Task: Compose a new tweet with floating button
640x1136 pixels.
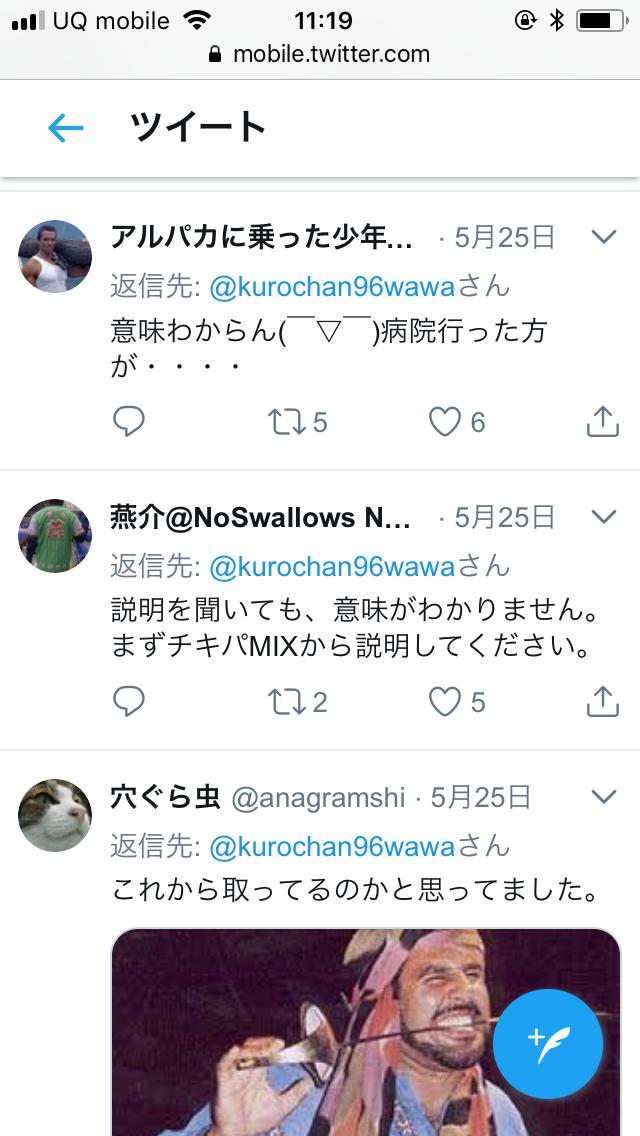Action: 548,1044
